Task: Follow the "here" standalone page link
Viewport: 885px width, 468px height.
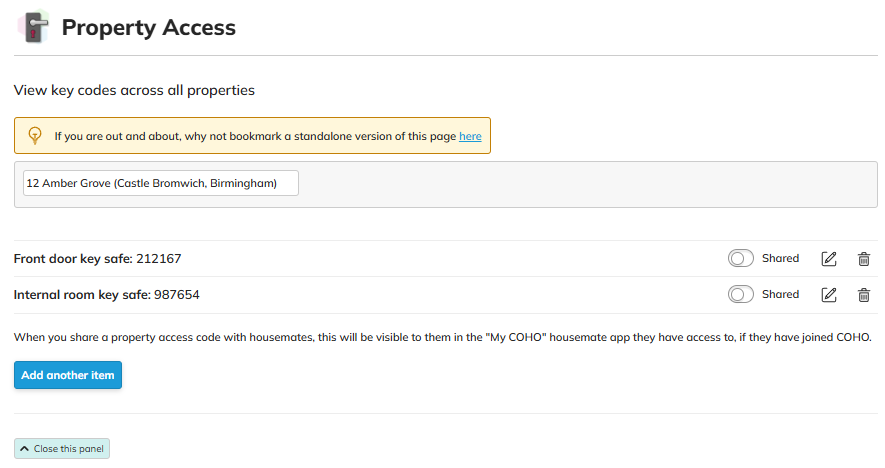Action: click(x=470, y=136)
